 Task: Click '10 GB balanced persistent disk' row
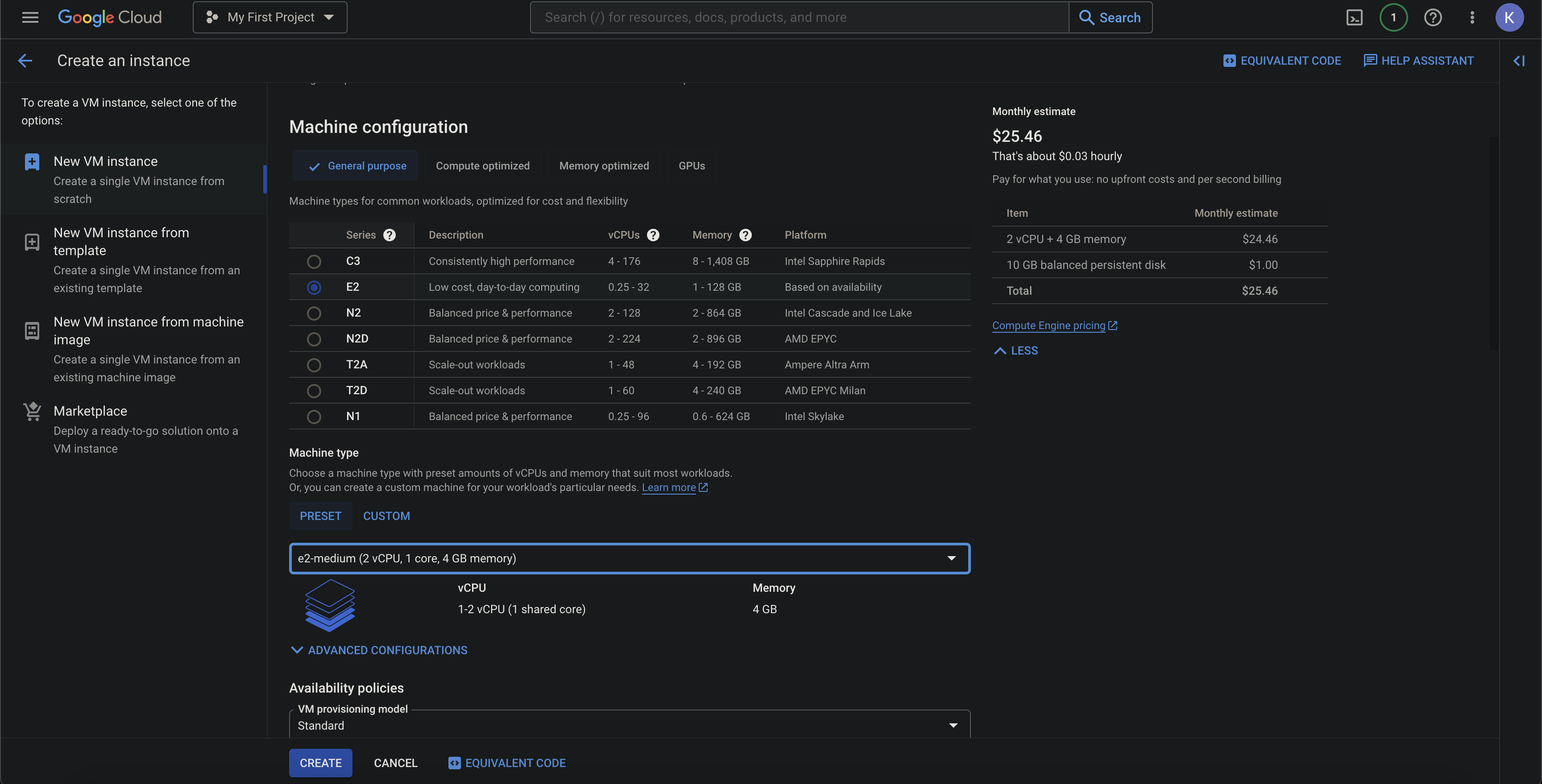1160,265
